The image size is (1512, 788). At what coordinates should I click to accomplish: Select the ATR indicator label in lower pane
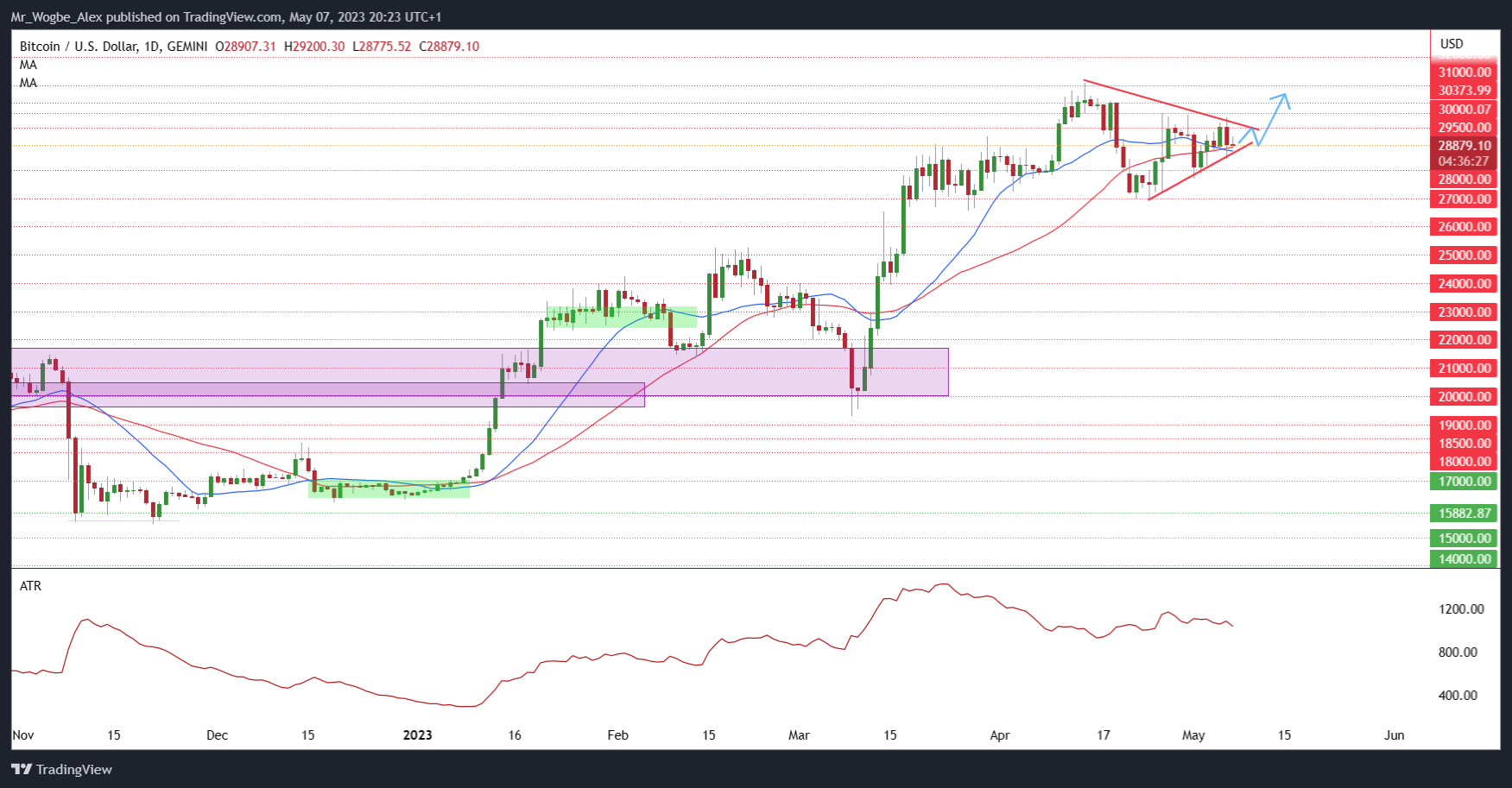tap(31, 586)
